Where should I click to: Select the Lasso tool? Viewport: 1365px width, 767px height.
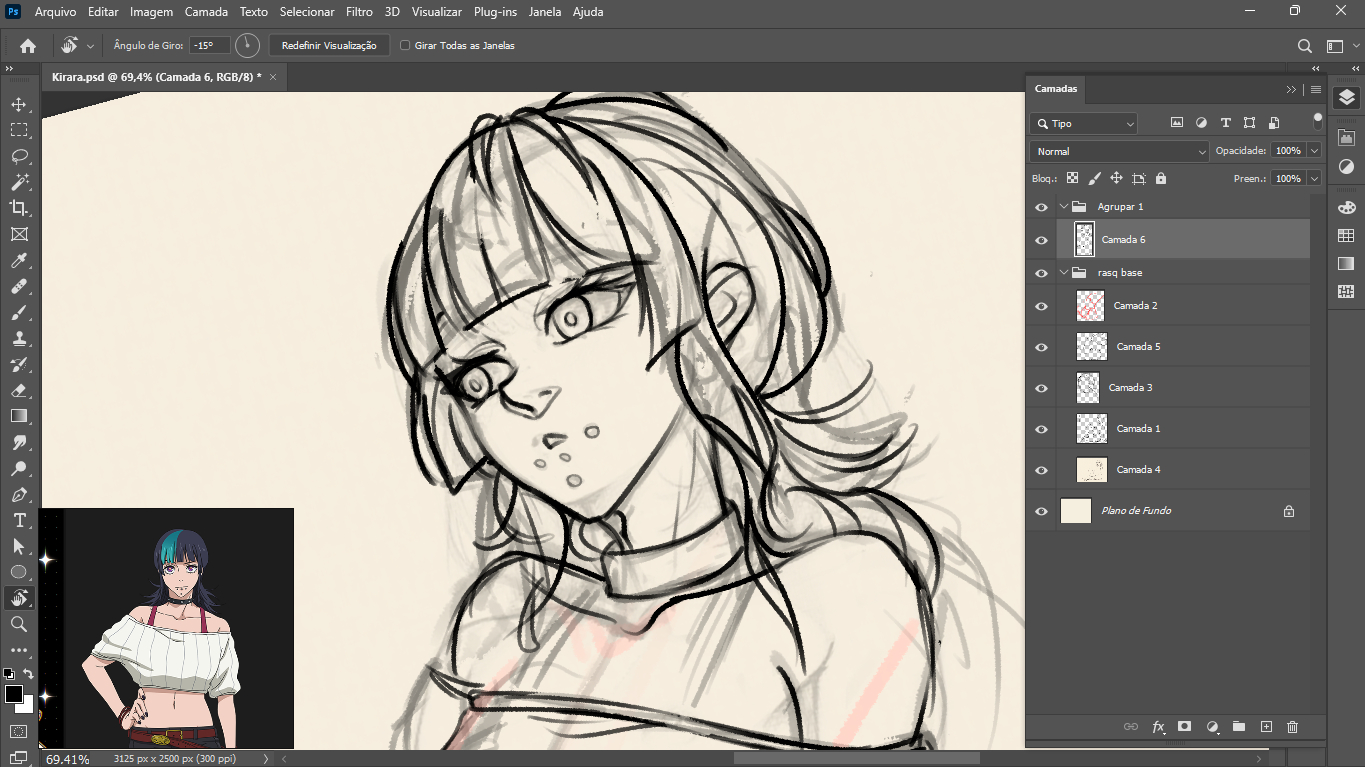point(19,156)
